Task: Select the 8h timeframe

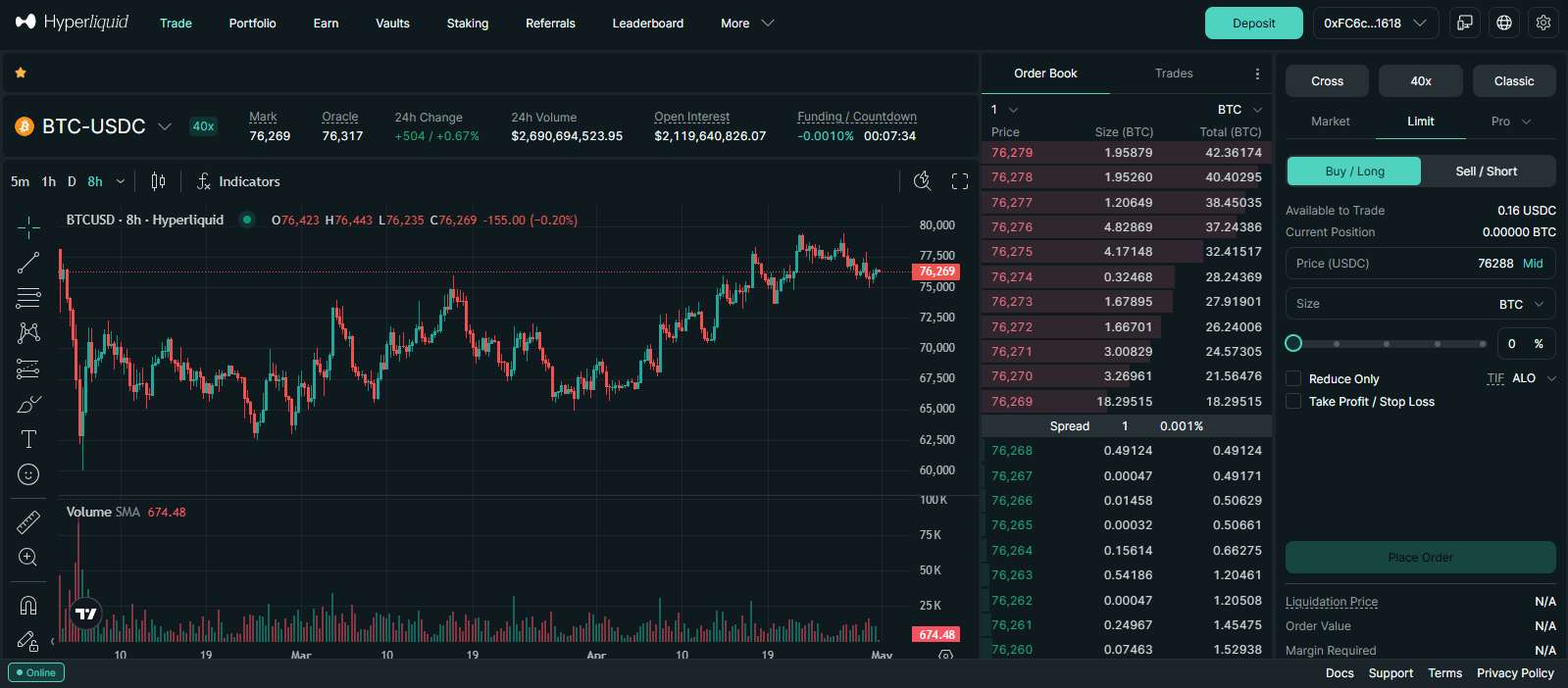Action: (95, 181)
